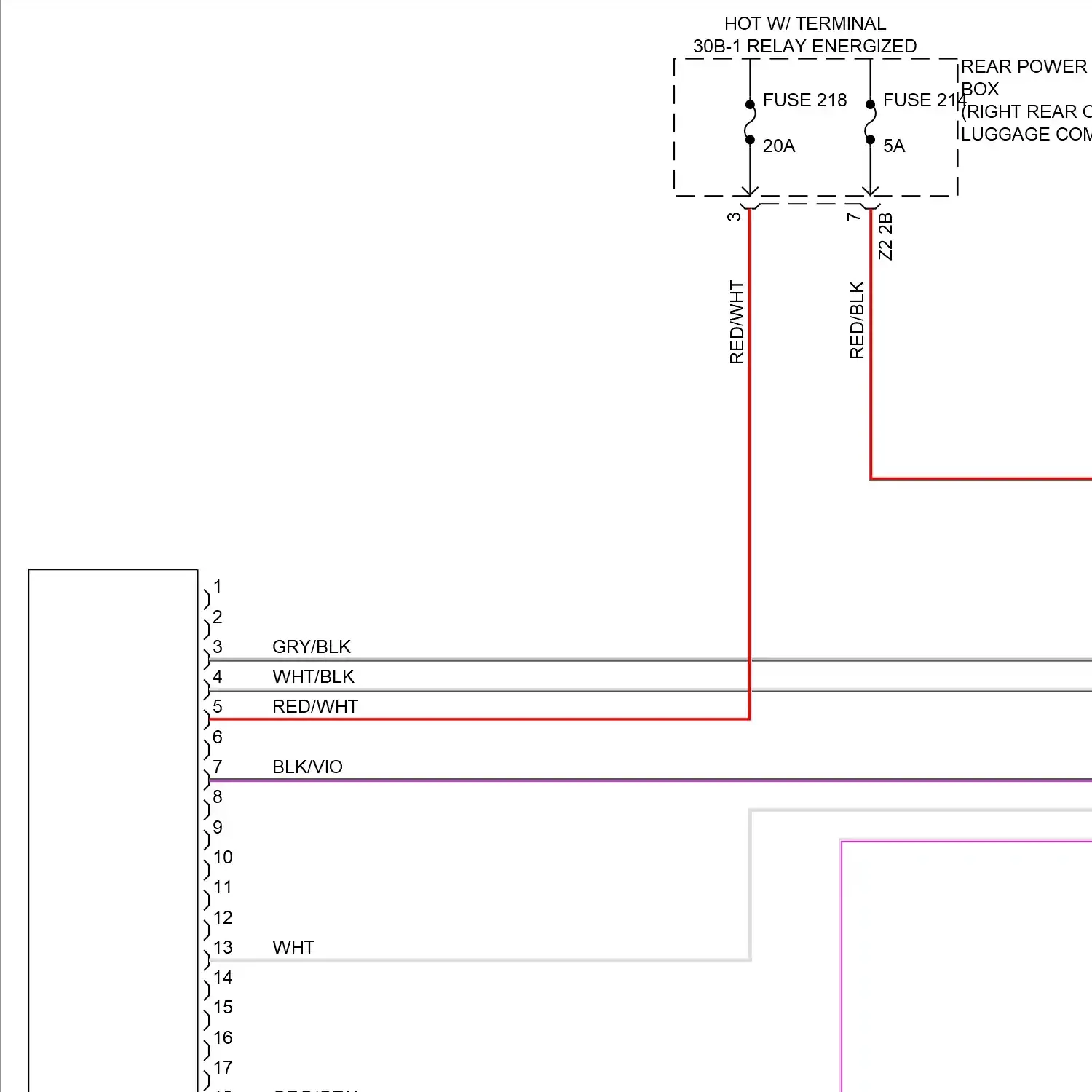
Task: Click the vertical "RED/BLK" wire label
Action: click(x=857, y=320)
